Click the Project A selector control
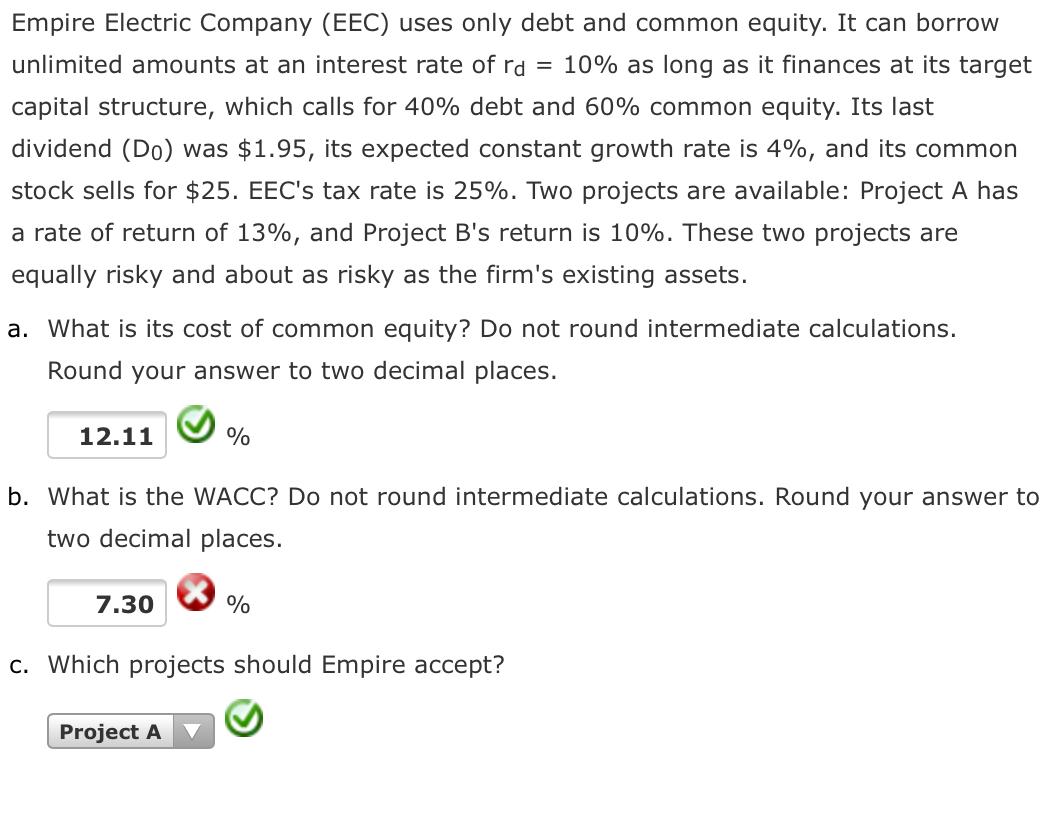 point(130,731)
